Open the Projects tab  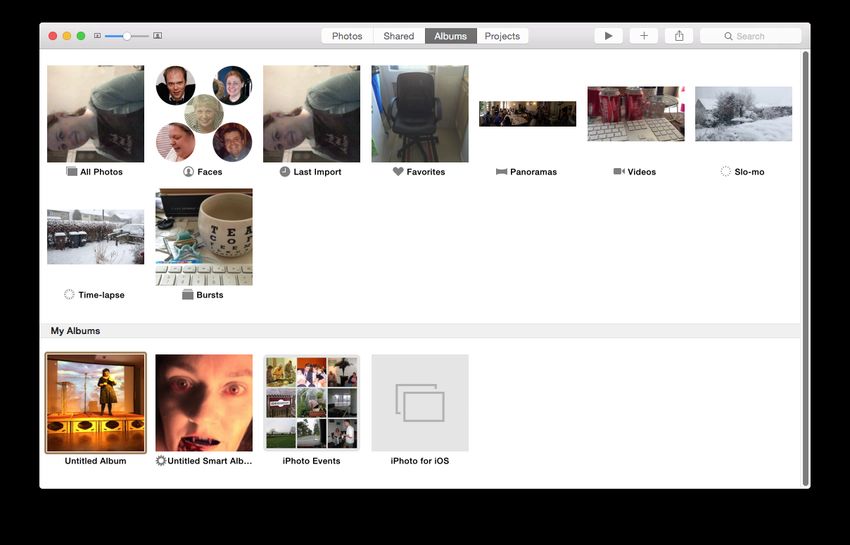(502, 36)
